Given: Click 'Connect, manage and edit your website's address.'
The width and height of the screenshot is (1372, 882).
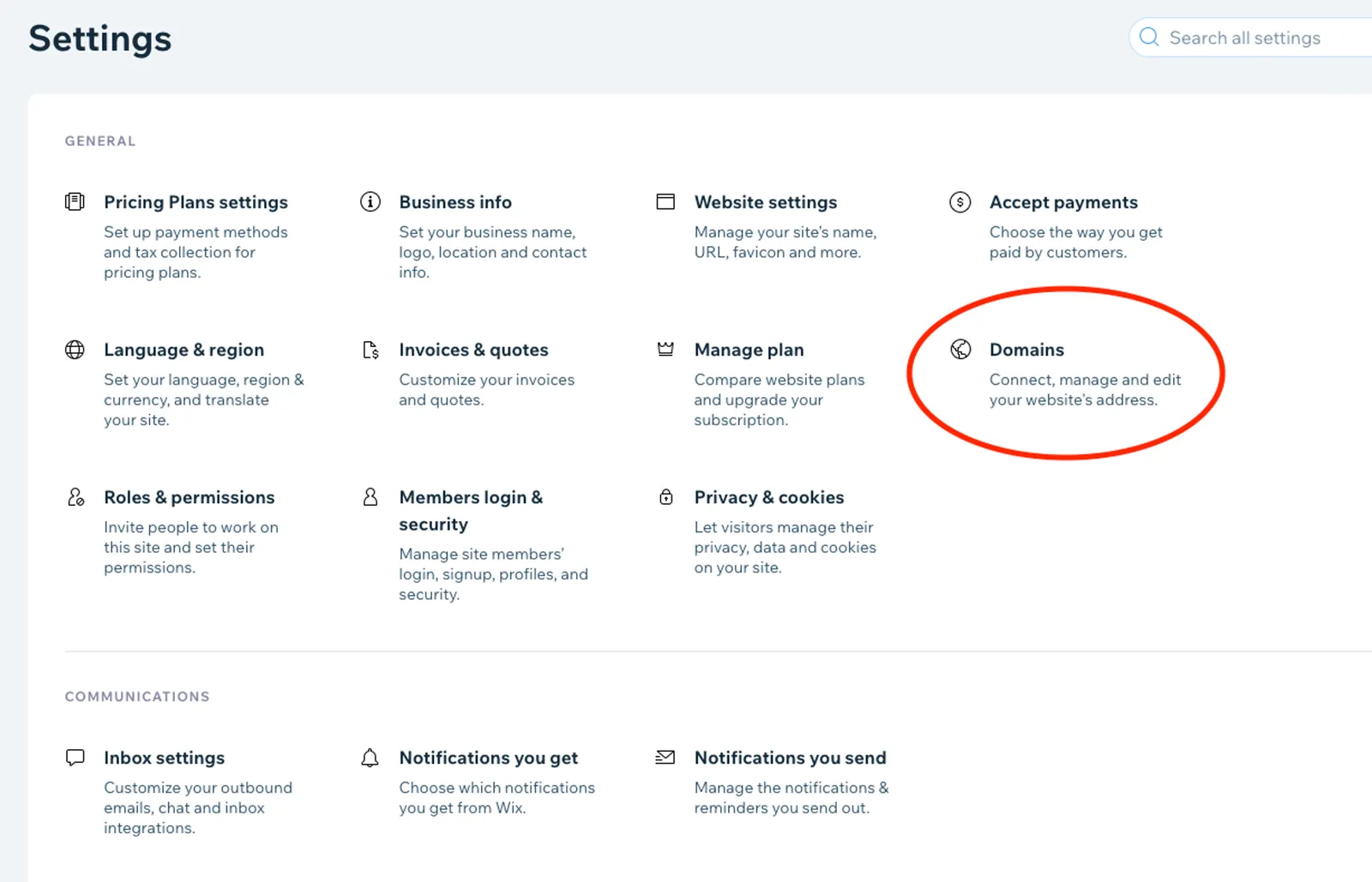Looking at the screenshot, I should coord(1085,390).
